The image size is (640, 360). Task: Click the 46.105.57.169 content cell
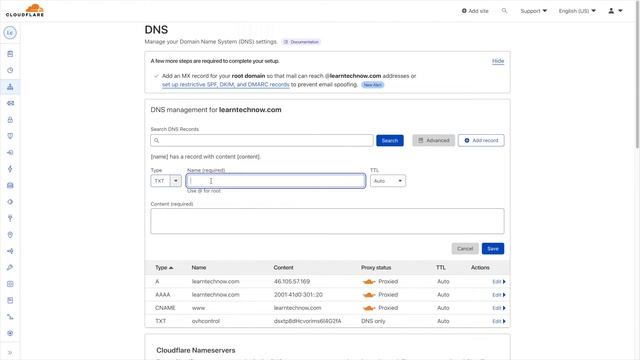tap(292, 282)
